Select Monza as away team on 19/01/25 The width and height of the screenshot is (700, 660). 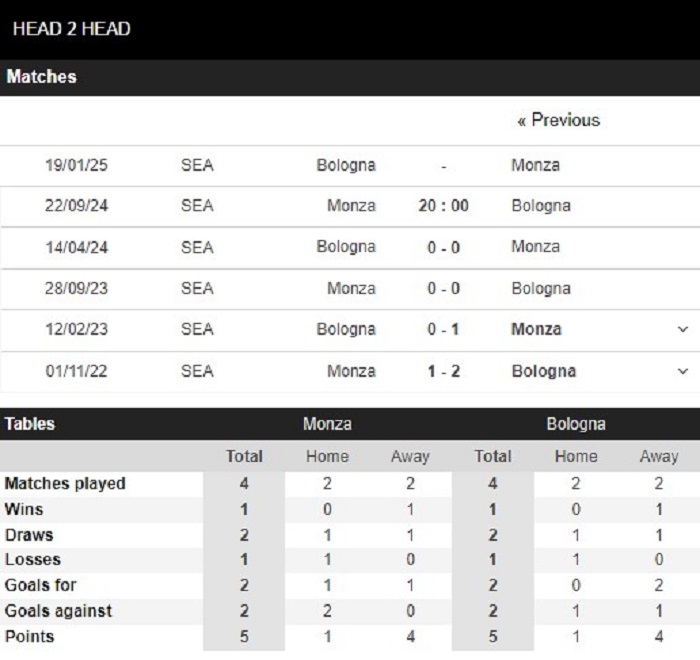coord(535,165)
